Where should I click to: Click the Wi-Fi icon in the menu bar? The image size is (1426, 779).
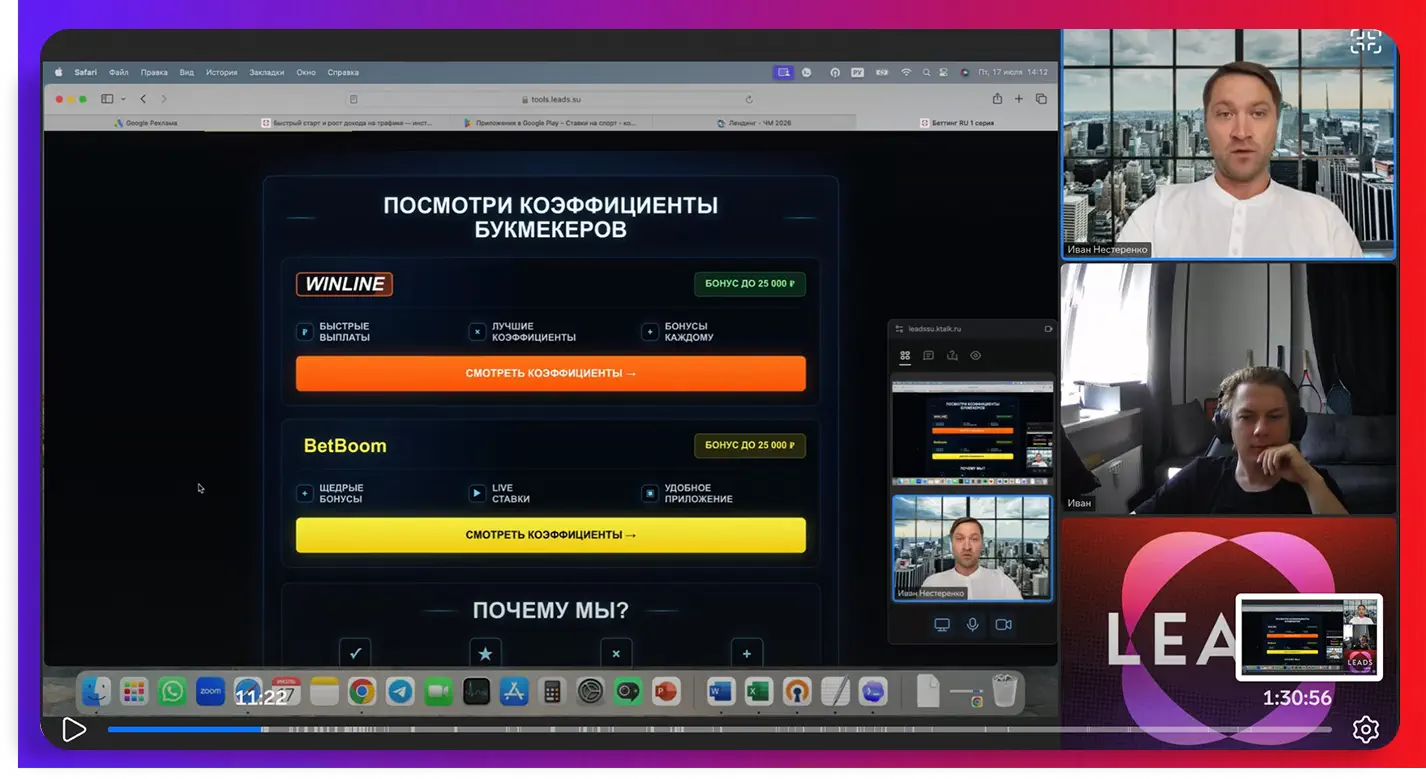[906, 72]
